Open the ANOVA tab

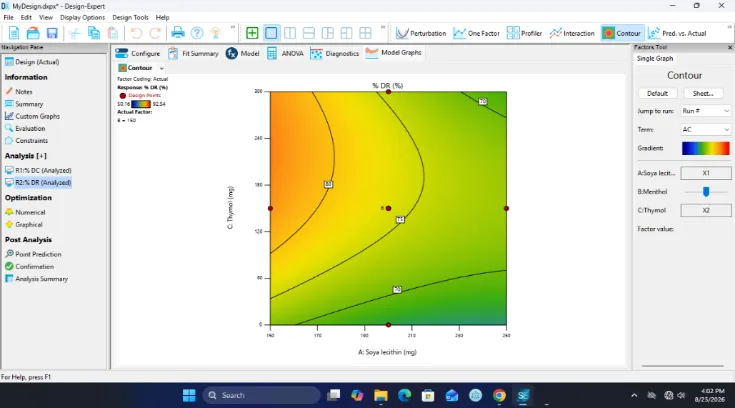tap(285, 53)
